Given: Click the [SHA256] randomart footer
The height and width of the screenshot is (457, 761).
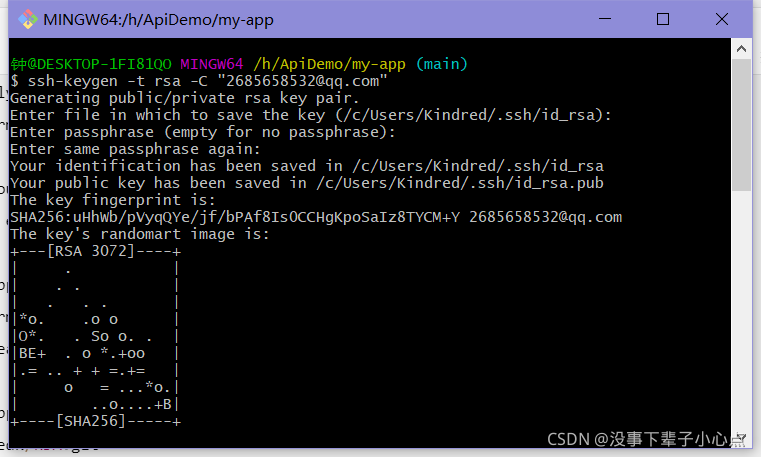Looking at the screenshot, I should click(x=96, y=421).
